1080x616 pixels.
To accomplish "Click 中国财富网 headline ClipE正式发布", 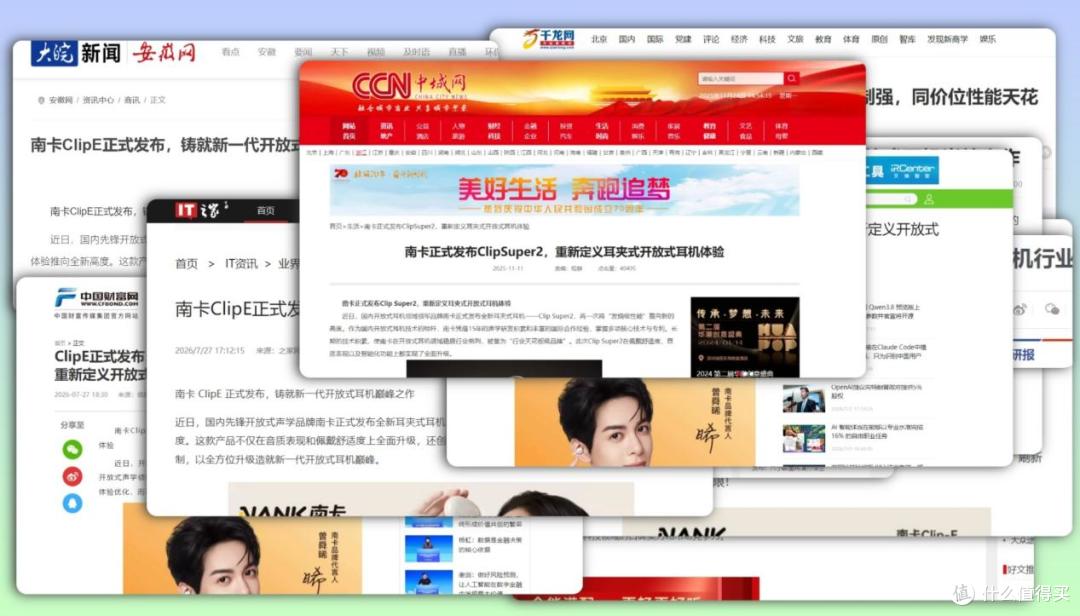I will click(100, 365).
